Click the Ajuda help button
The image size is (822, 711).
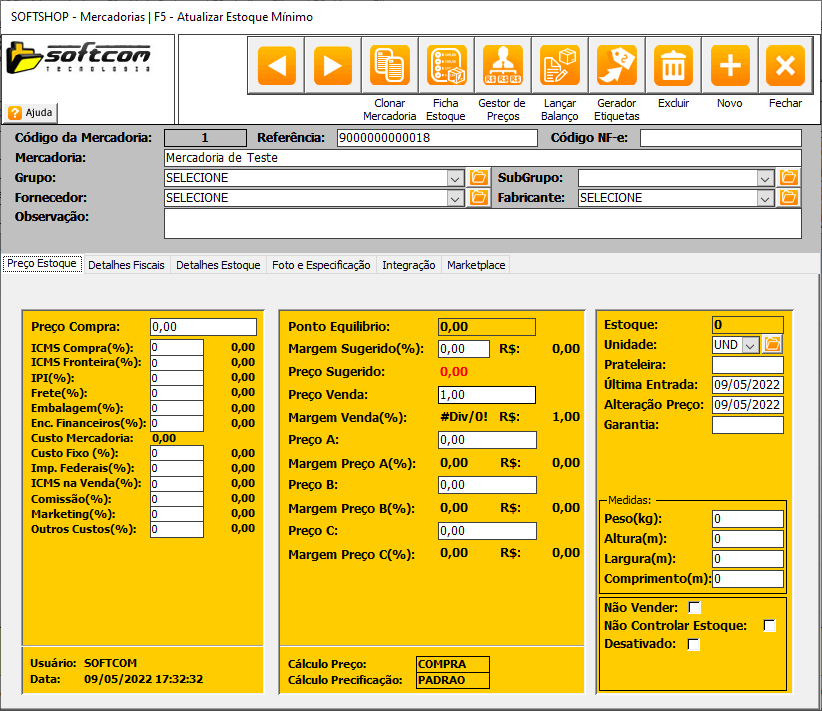pyautogui.click(x=31, y=112)
